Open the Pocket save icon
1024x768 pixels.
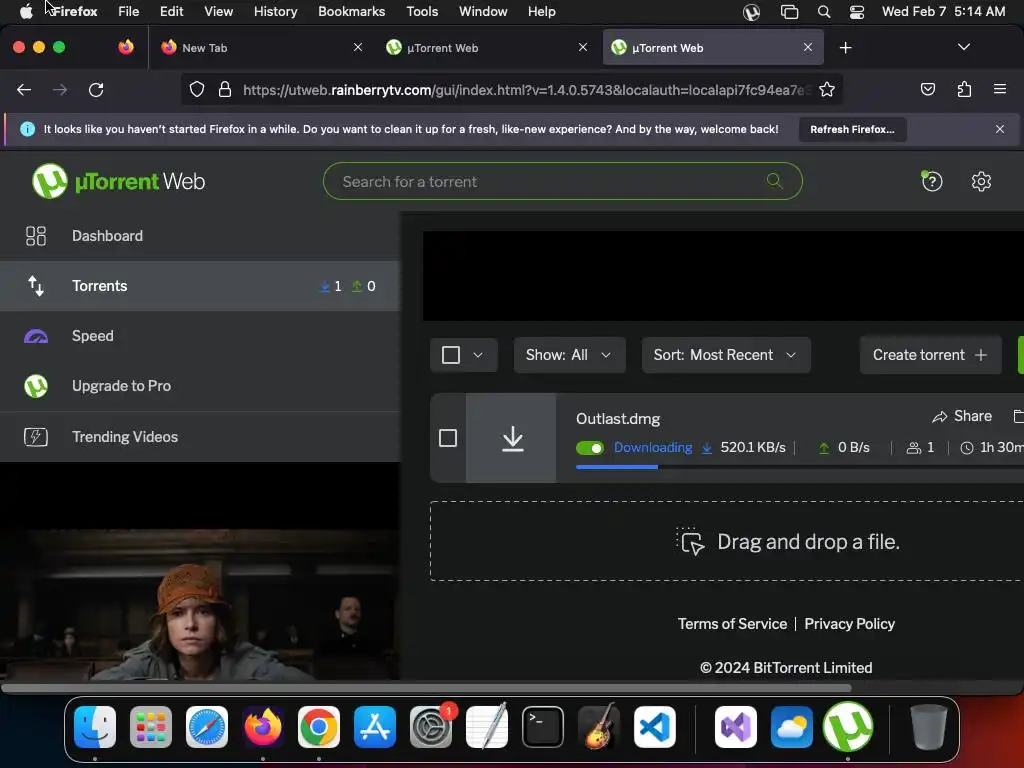(x=927, y=89)
